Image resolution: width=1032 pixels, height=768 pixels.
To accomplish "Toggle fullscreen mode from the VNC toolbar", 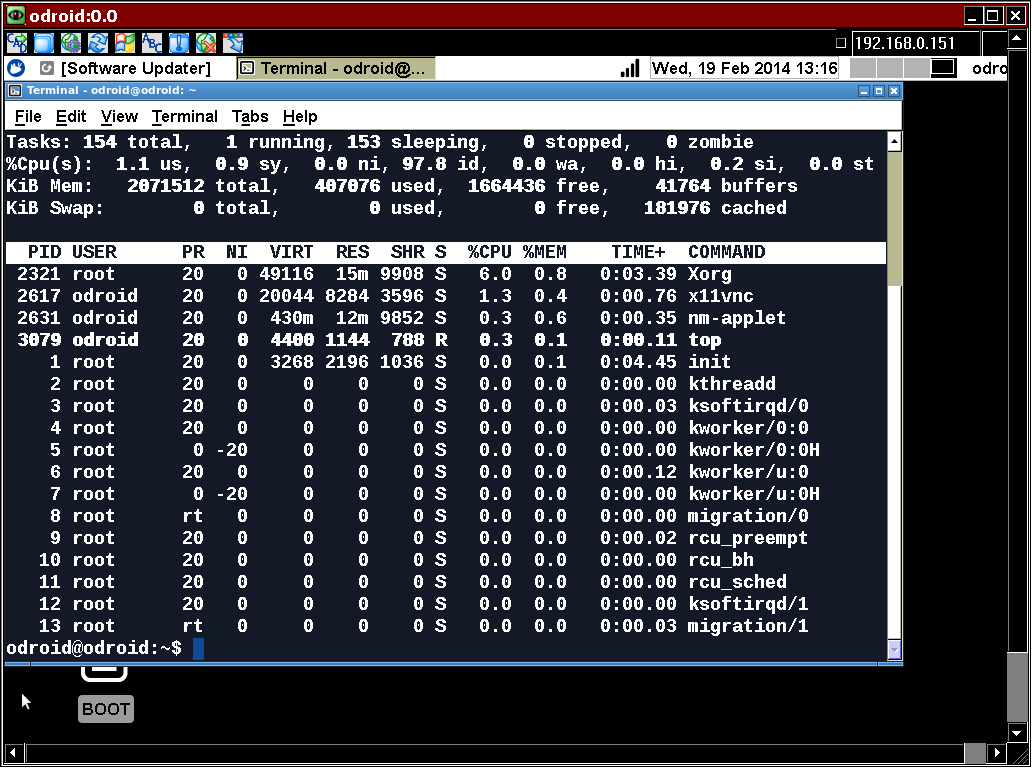I will (x=44, y=43).
